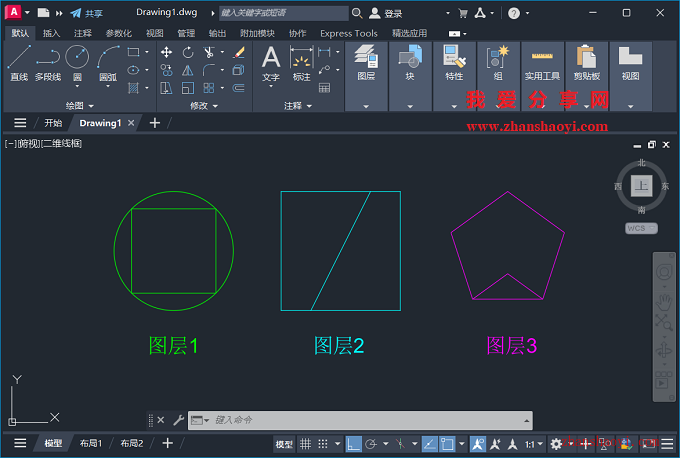Screen dimensions: 680x458
Task: Open the Express Tools ribbon tab
Action: click(349, 33)
